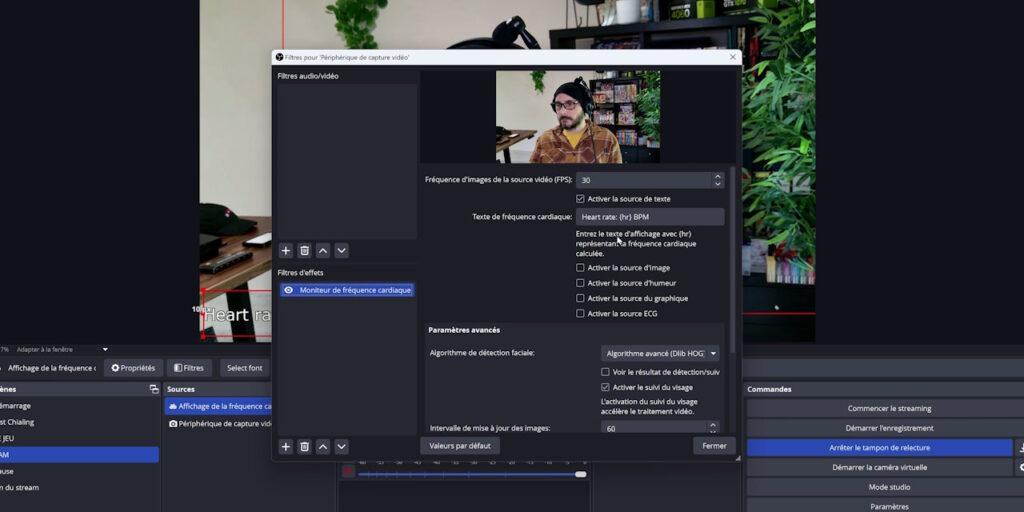This screenshot has width=1024, height=512.
Task: Toggle Voir le résultat de détection checkbox
Action: pos(605,372)
